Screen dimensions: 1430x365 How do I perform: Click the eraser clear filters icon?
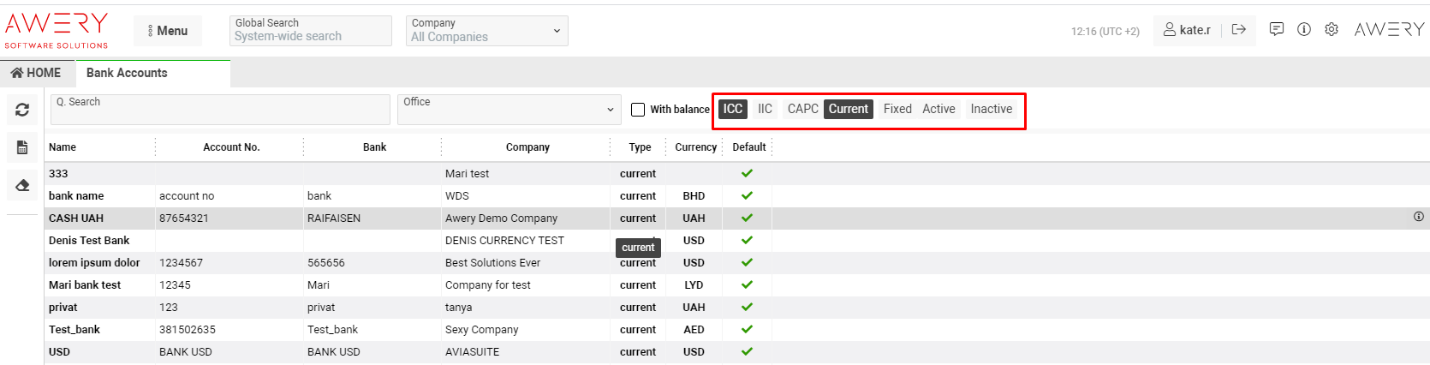point(22,186)
